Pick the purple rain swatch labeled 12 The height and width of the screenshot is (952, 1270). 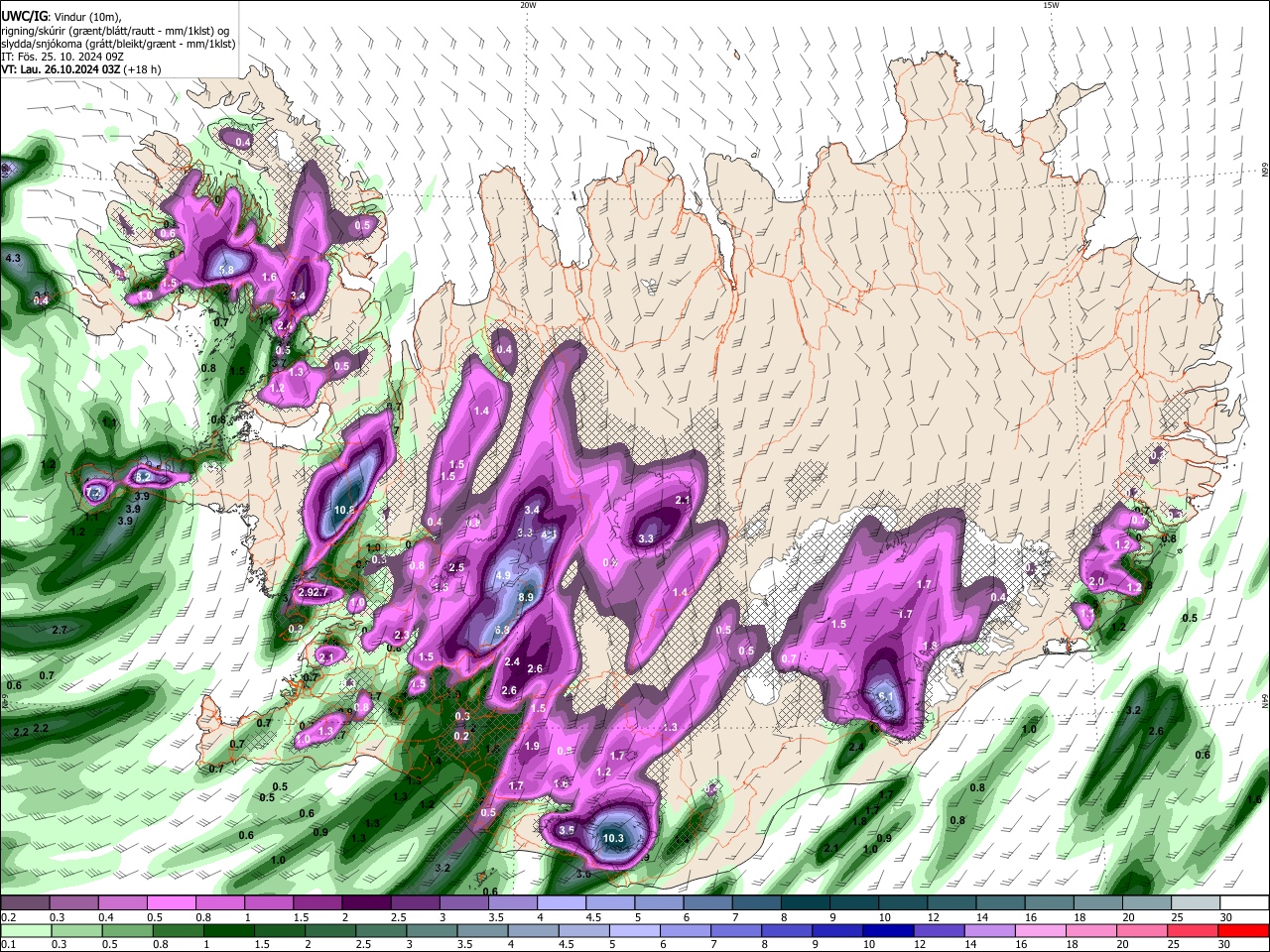click(940, 930)
